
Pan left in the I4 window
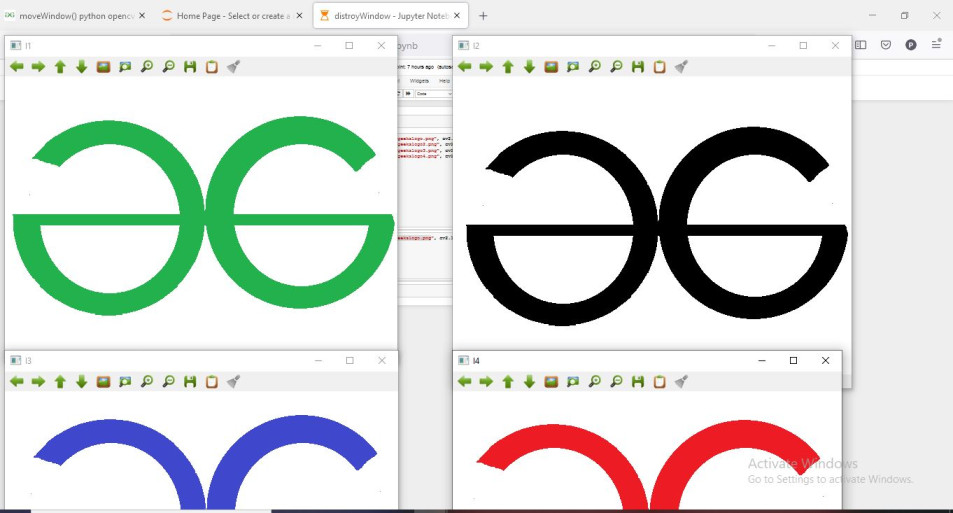(464, 382)
